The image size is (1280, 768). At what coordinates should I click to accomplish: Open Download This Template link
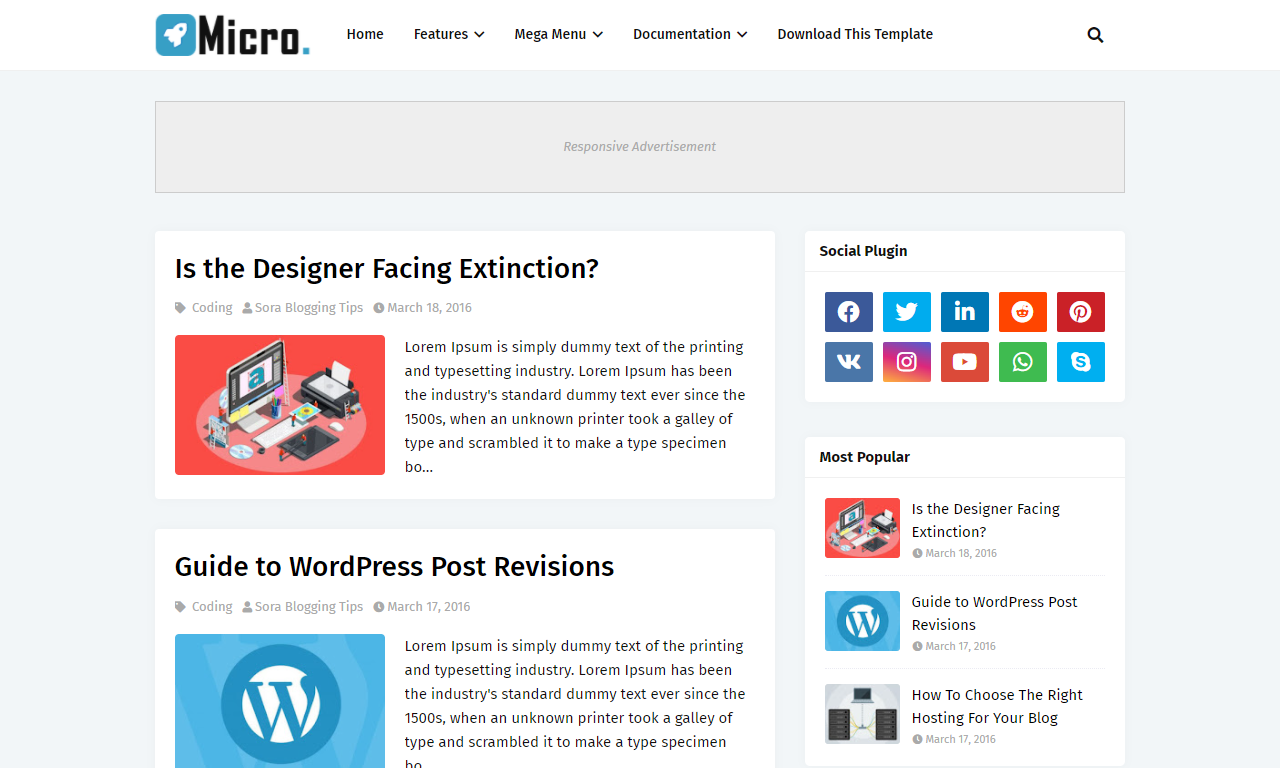point(855,34)
